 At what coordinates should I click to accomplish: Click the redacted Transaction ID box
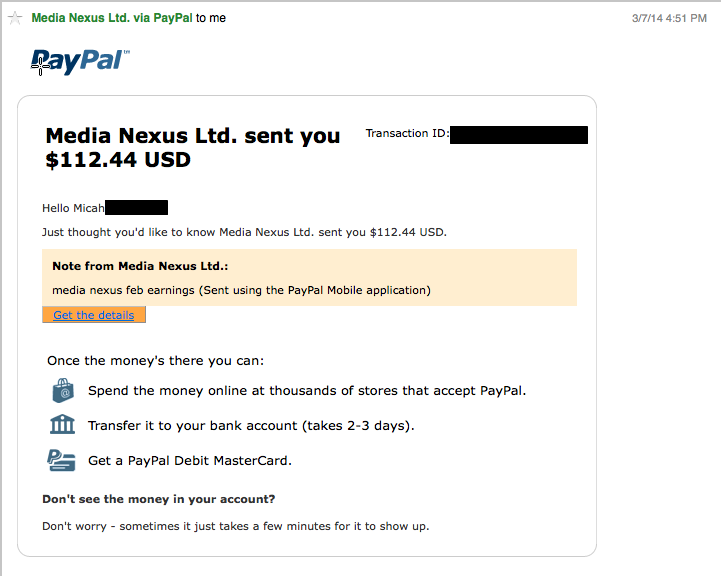tap(519, 135)
